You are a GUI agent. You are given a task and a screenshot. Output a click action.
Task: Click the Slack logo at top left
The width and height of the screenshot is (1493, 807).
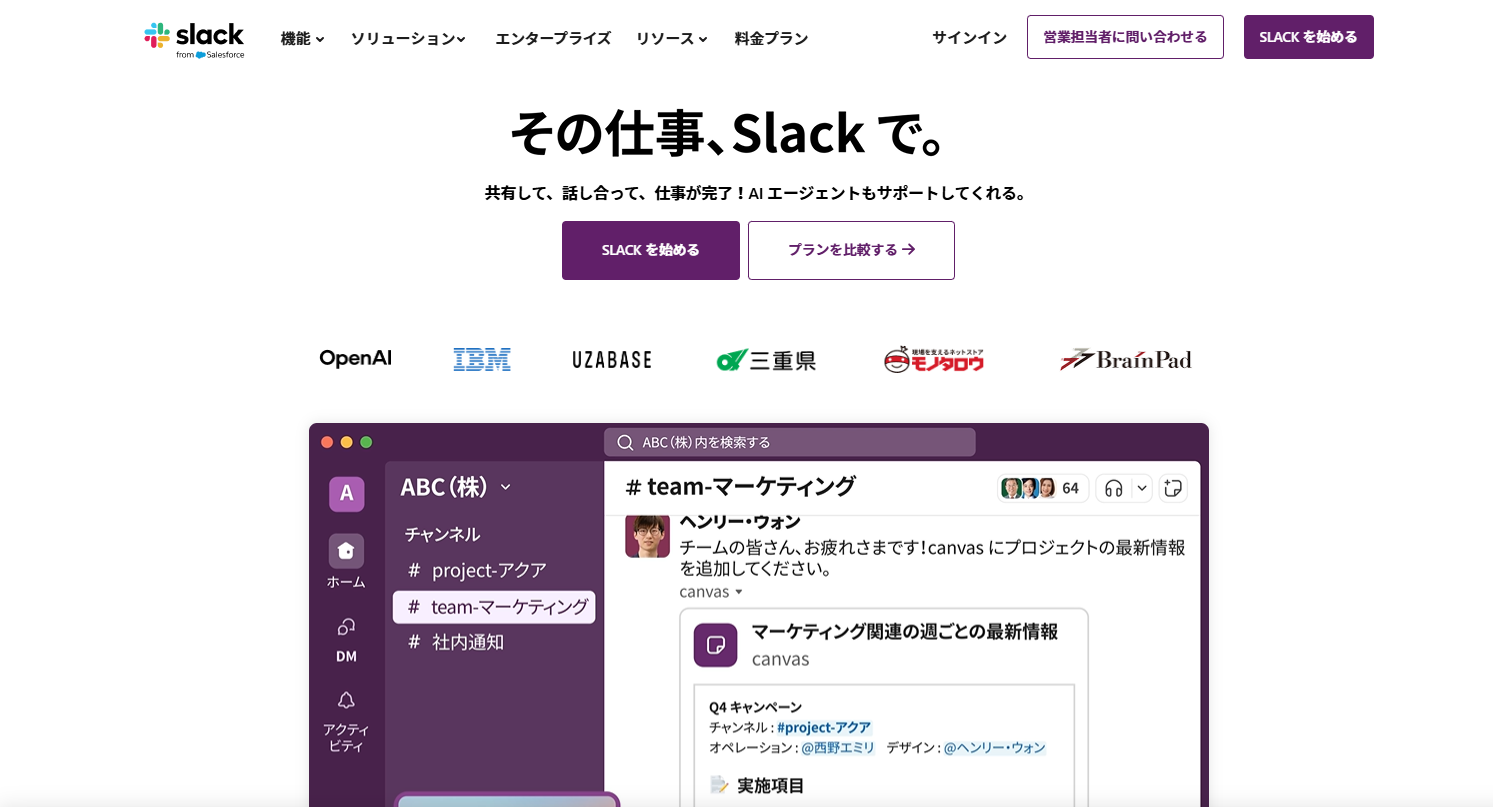tap(195, 37)
